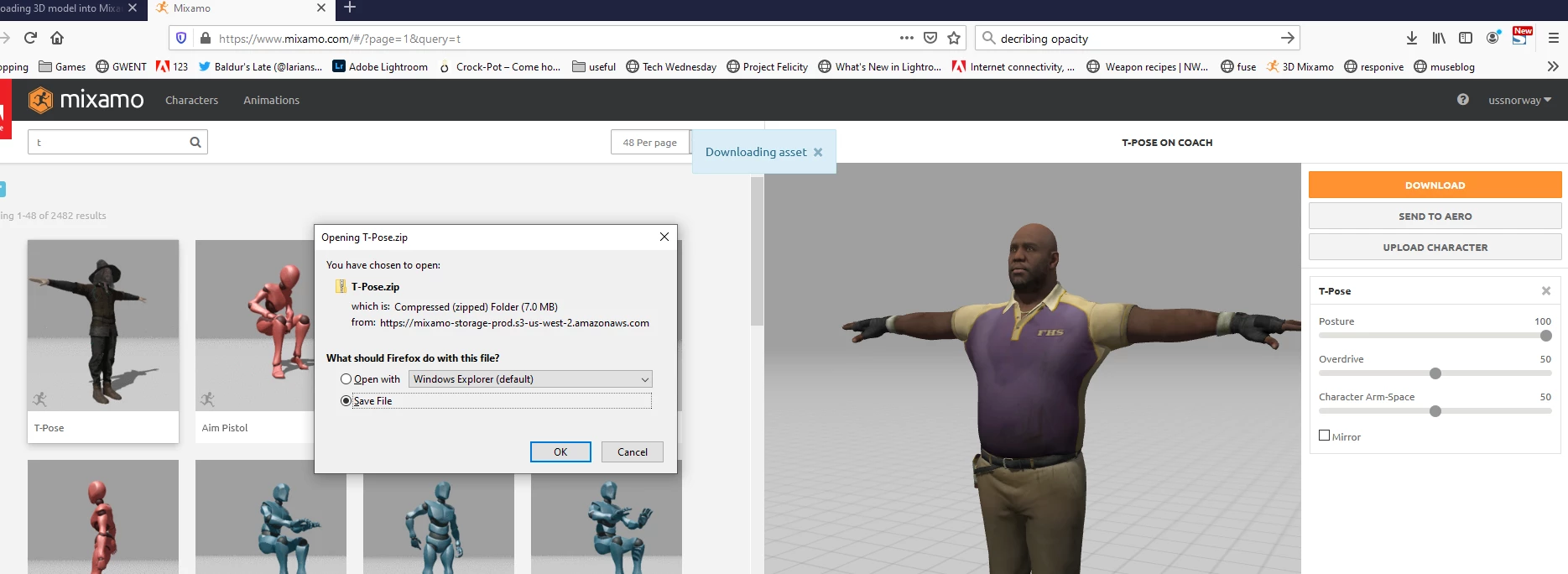Bookmark this page with the star
Image resolution: width=1568 pixels, height=574 pixels.
954,38
